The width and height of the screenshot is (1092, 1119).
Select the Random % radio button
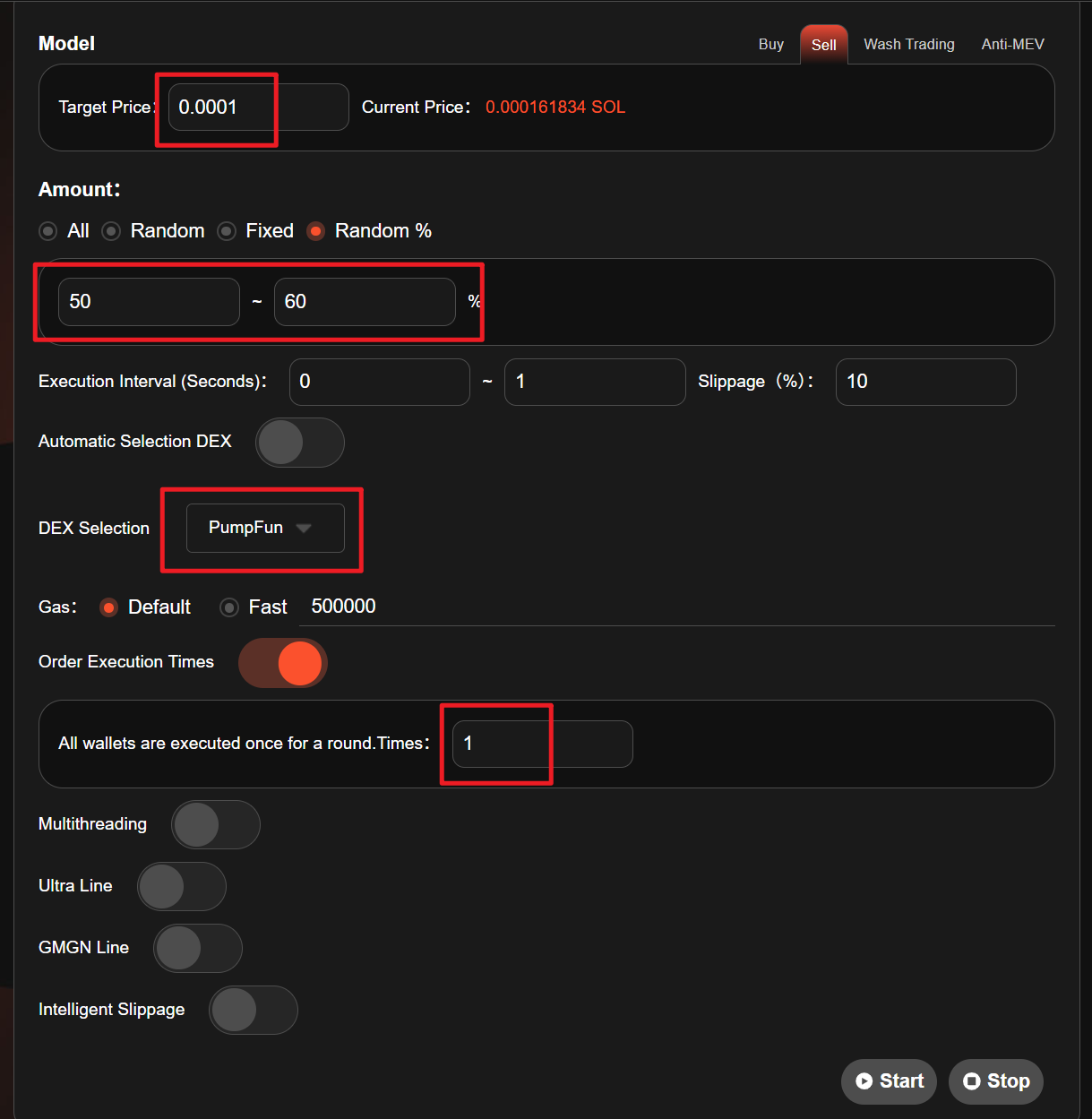315,231
